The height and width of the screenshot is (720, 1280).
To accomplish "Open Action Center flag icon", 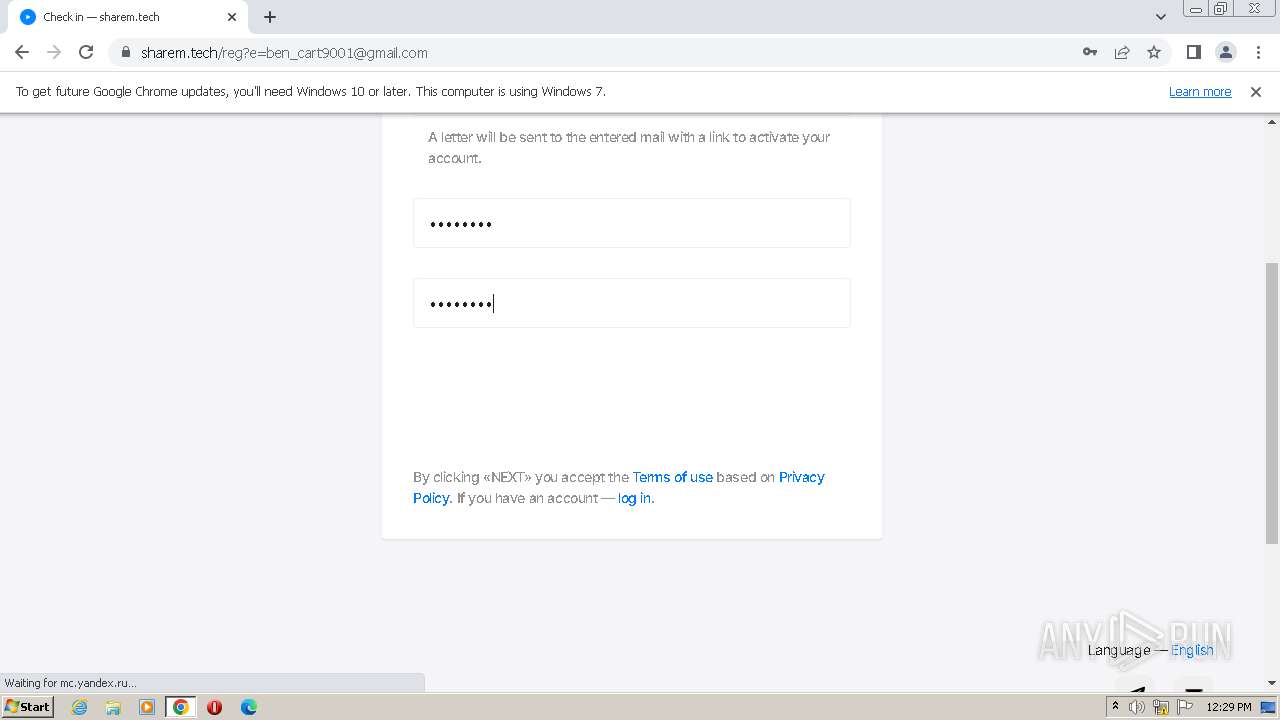I will (1185, 707).
